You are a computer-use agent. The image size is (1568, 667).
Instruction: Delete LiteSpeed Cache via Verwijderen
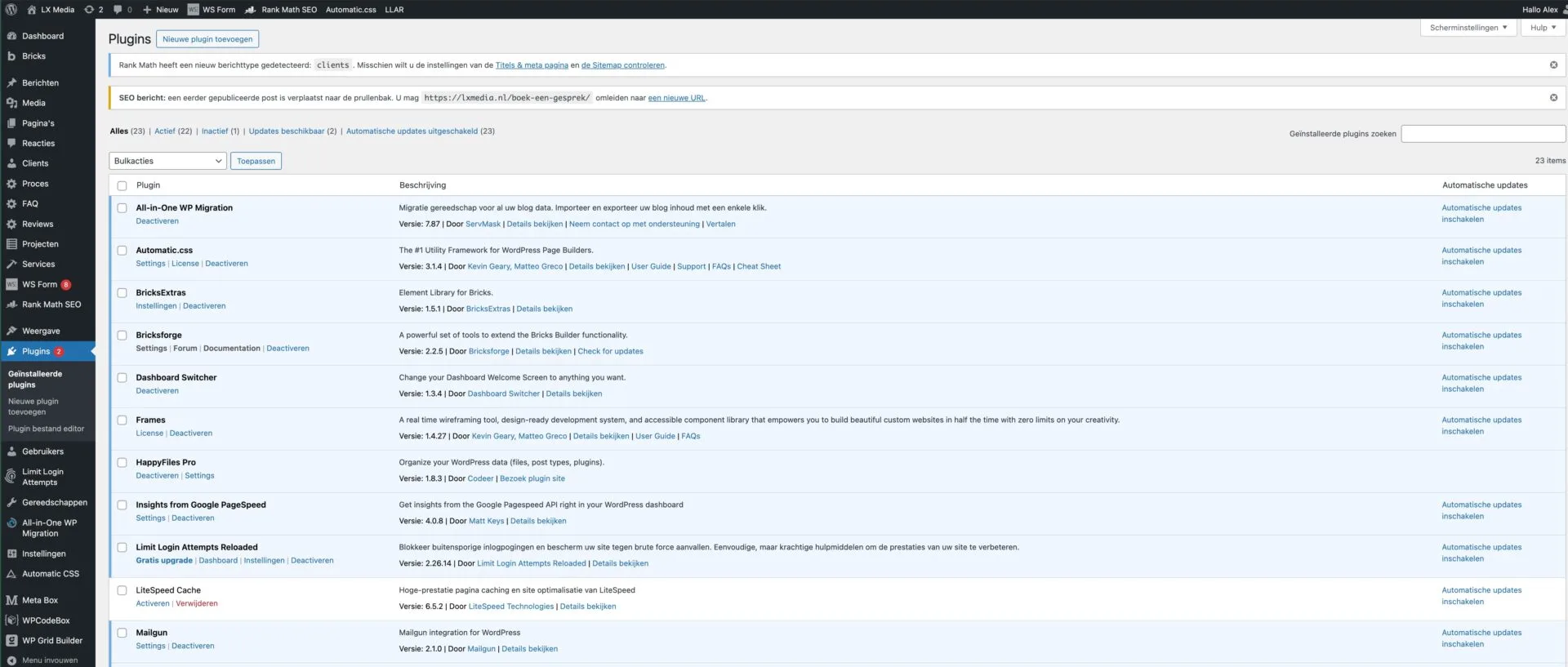pyautogui.click(x=197, y=604)
